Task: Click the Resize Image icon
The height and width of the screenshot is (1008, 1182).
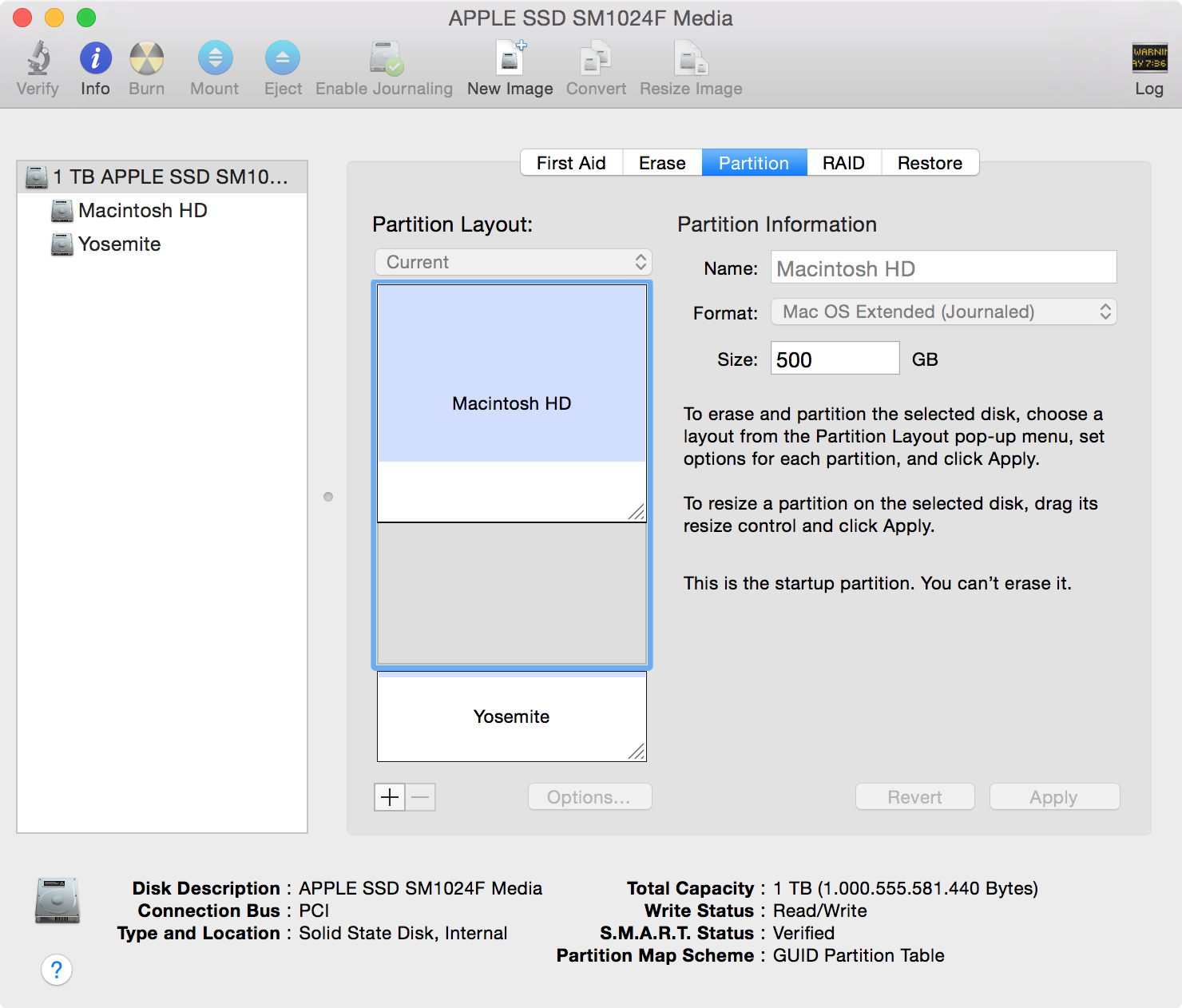Action: coord(692,58)
